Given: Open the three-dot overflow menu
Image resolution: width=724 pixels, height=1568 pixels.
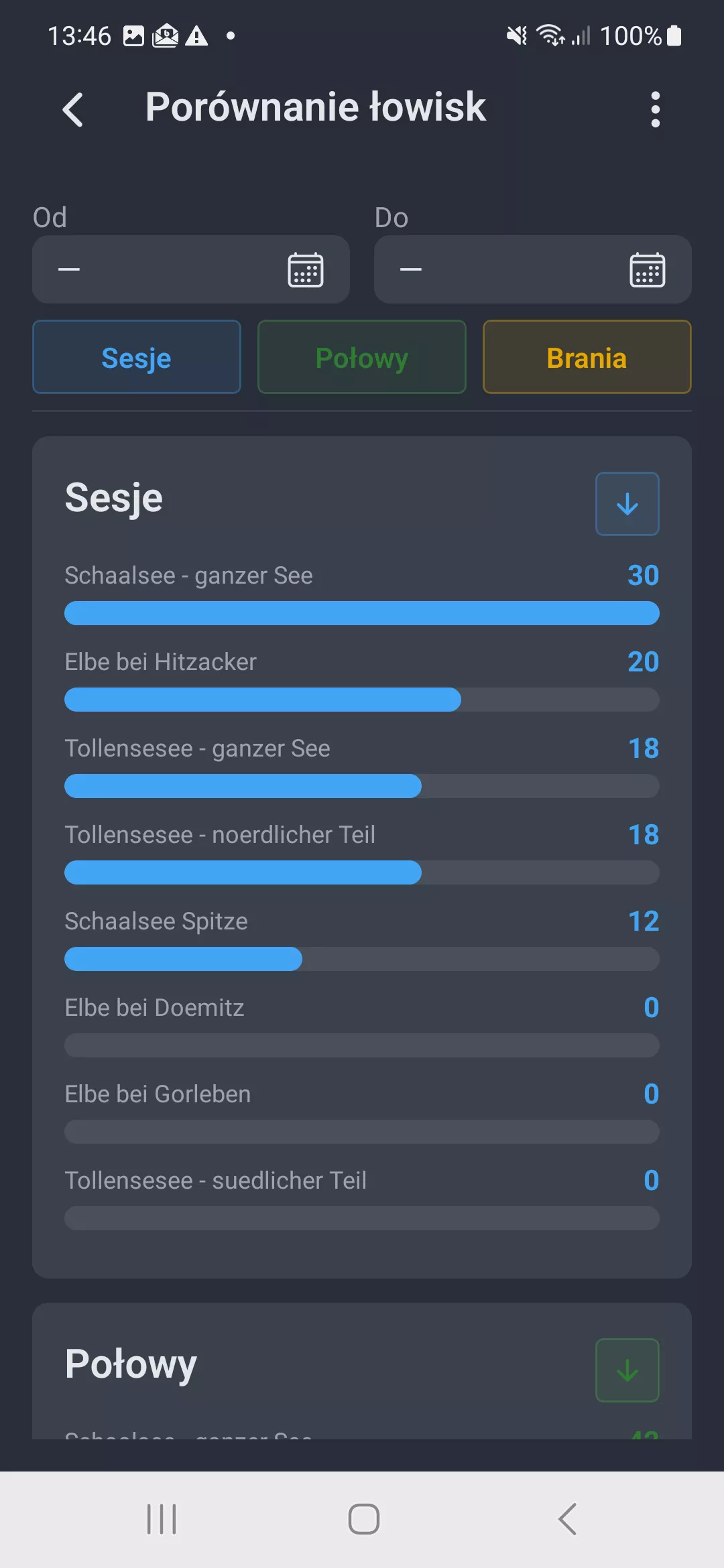Looking at the screenshot, I should [655, 109].
